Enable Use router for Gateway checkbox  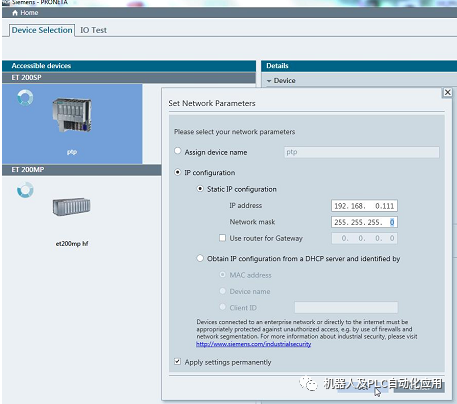pos(222,238)
